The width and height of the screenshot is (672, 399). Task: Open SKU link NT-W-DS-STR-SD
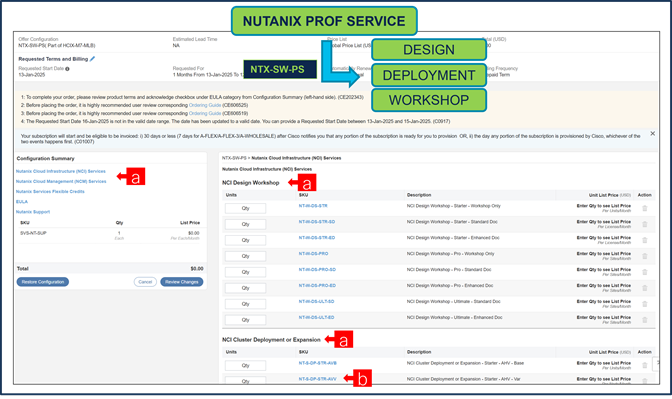[x=317, y=222]
